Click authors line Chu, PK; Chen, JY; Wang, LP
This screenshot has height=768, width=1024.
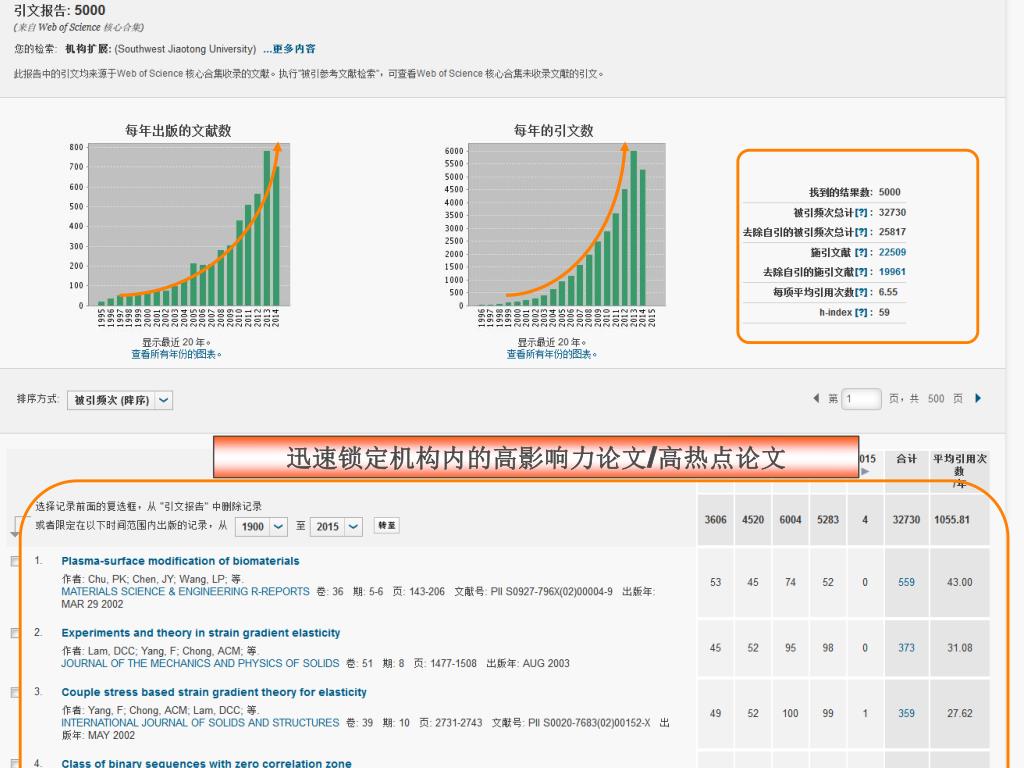click(x=152, y=579)
